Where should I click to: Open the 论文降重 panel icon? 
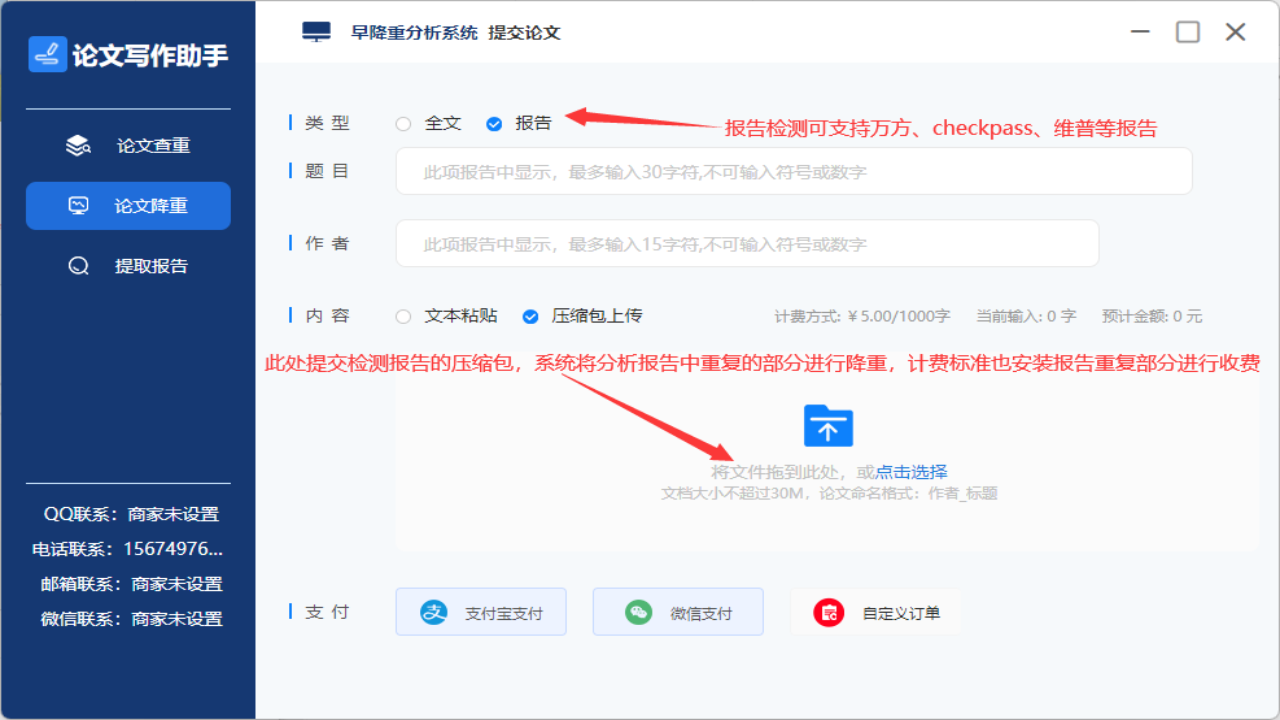coord(78,205)
